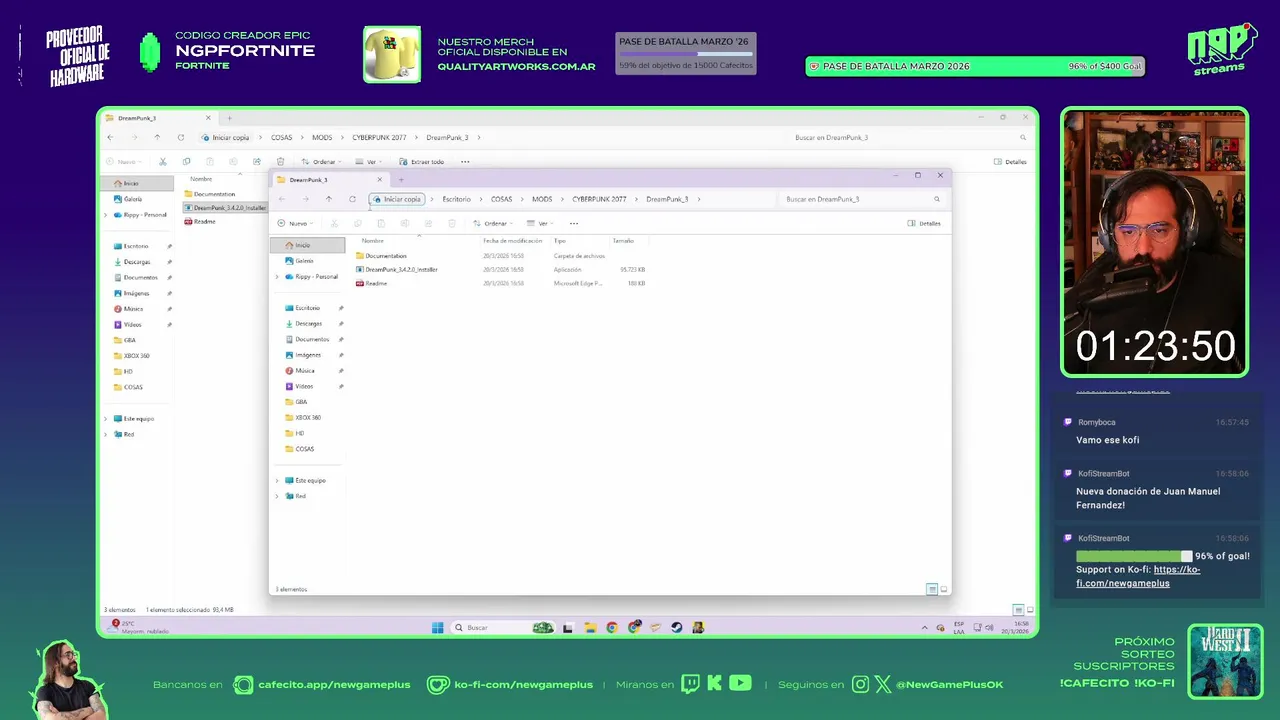Open Steam from taskbar
Viewport: 1280px width, 720px height.
pyautogui.click(x=677, y=628)
